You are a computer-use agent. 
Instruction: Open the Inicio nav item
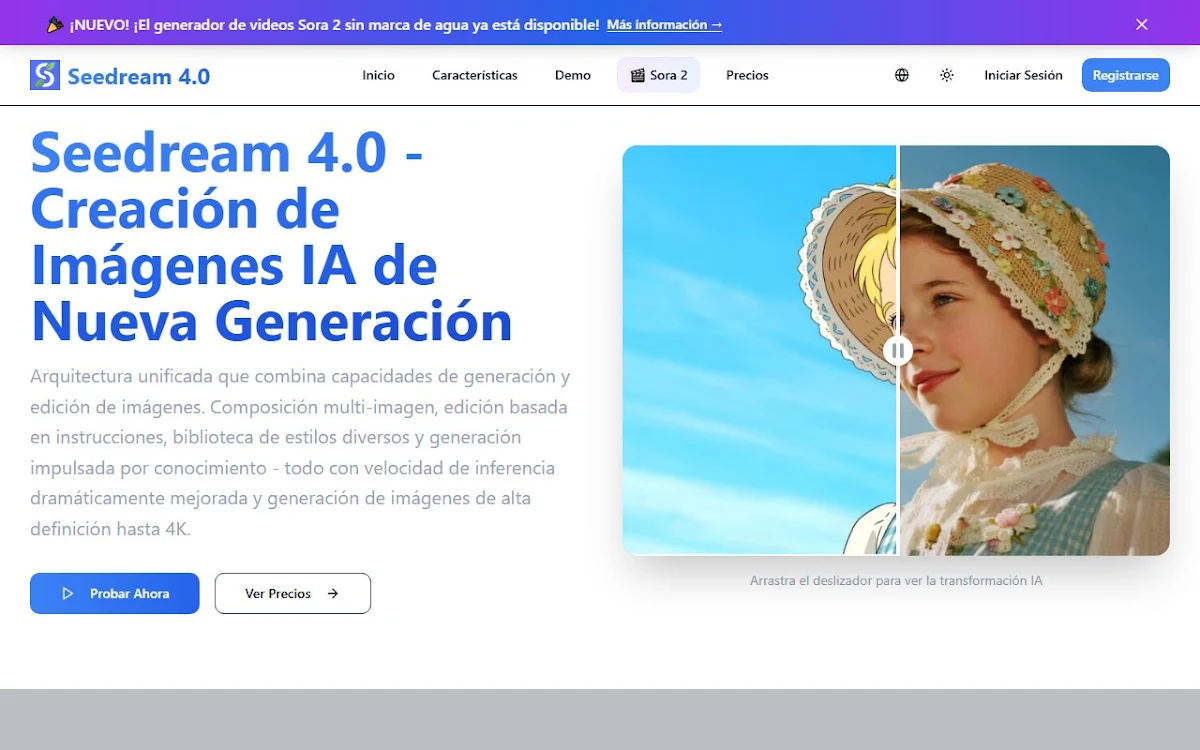click(379, 75)
